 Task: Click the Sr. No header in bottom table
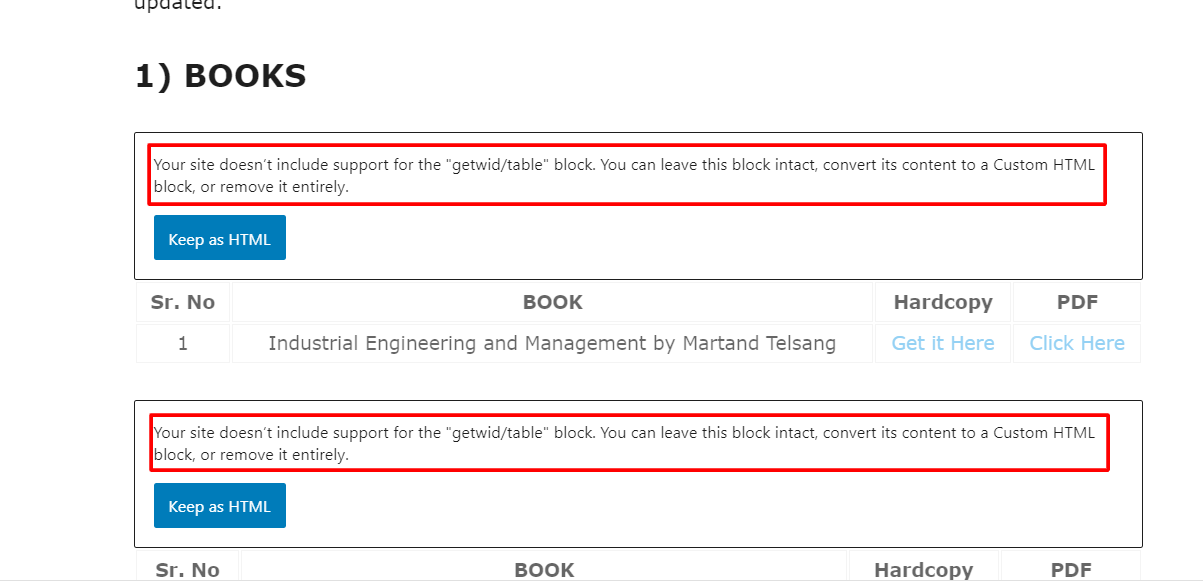click(x=188, y=569)
